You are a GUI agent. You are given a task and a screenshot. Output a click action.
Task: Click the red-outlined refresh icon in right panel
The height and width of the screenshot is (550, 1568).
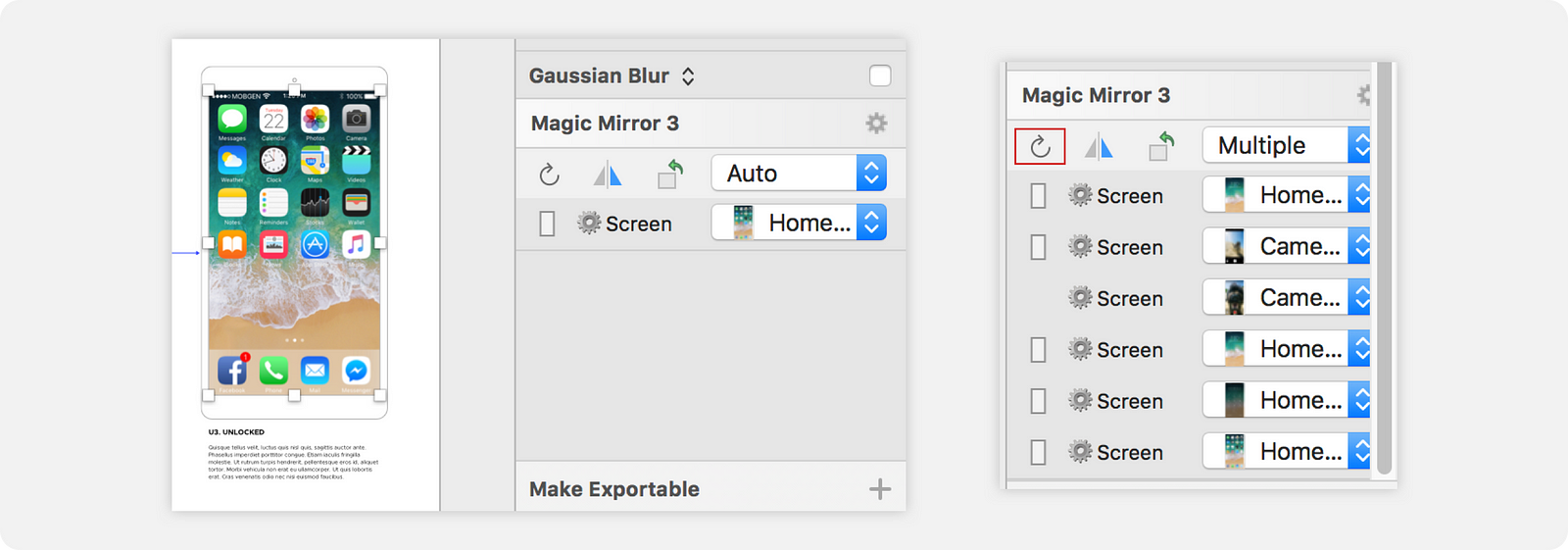1040,147
